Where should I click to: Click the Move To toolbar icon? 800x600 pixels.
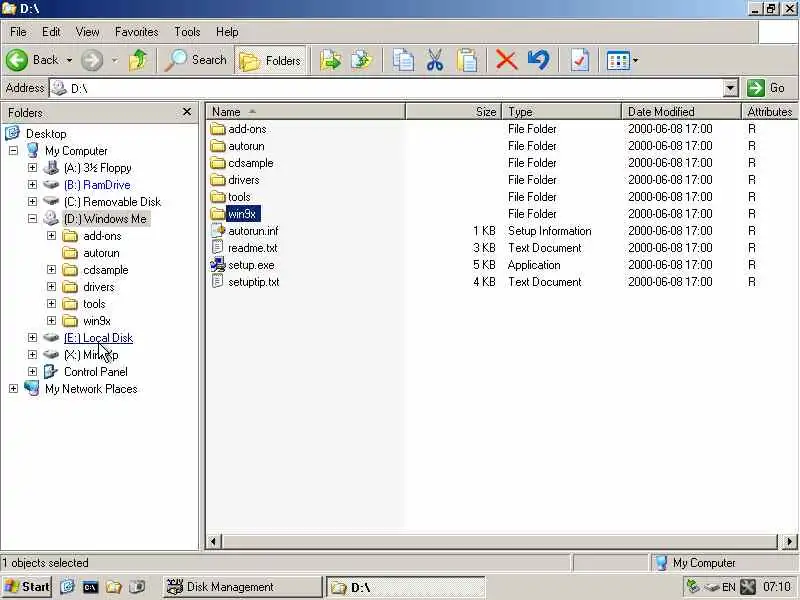pyautogui.click(x=331, y=60)
